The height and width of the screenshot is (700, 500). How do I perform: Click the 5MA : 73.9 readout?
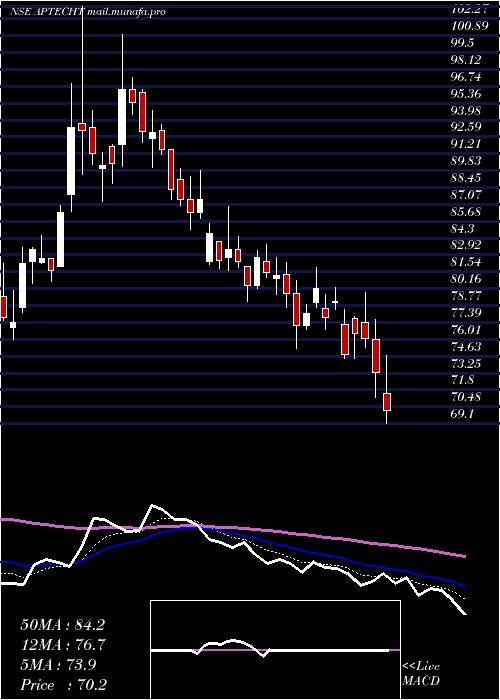click(58, 665)
